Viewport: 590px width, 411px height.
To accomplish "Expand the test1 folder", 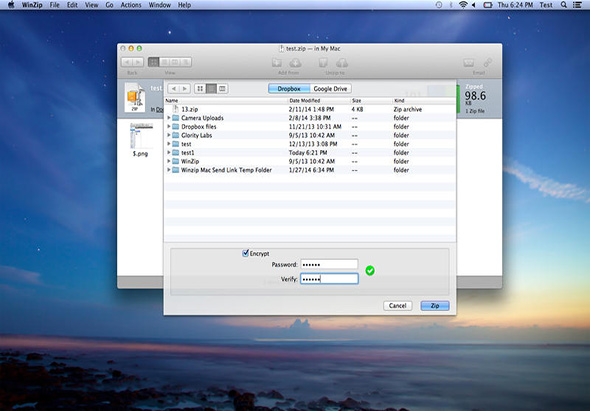I will 169,152.
